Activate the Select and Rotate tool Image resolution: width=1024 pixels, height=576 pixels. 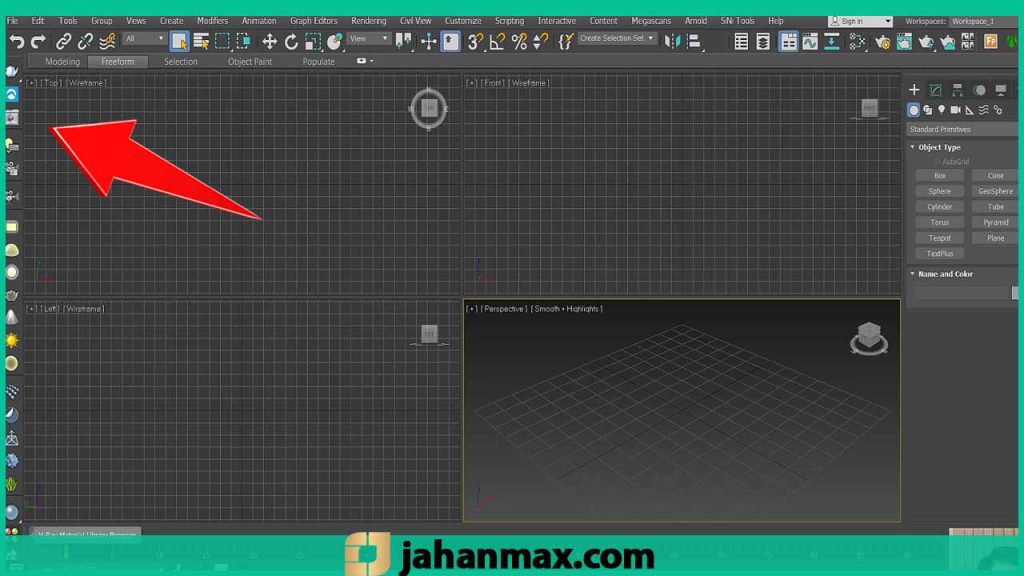[291, 42]
